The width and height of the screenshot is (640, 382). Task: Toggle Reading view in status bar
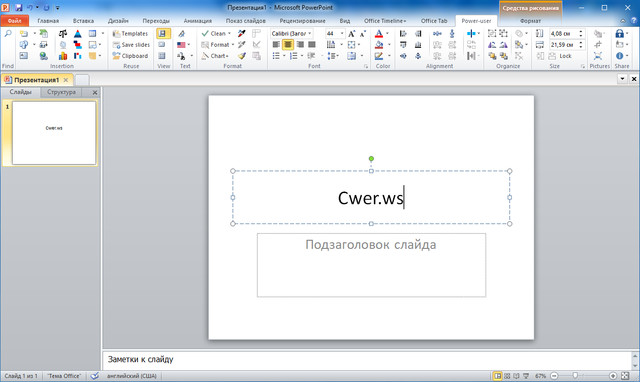click(516, 376)
